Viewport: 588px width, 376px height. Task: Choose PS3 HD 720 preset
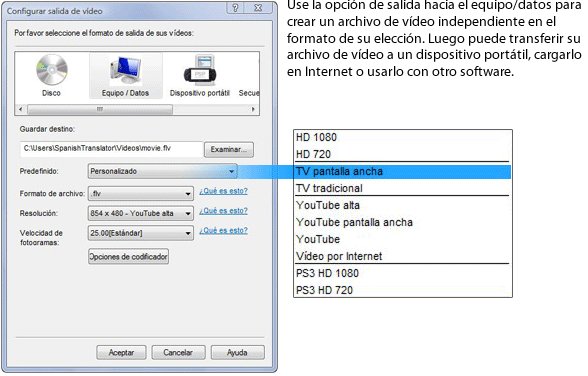(402, 290)
